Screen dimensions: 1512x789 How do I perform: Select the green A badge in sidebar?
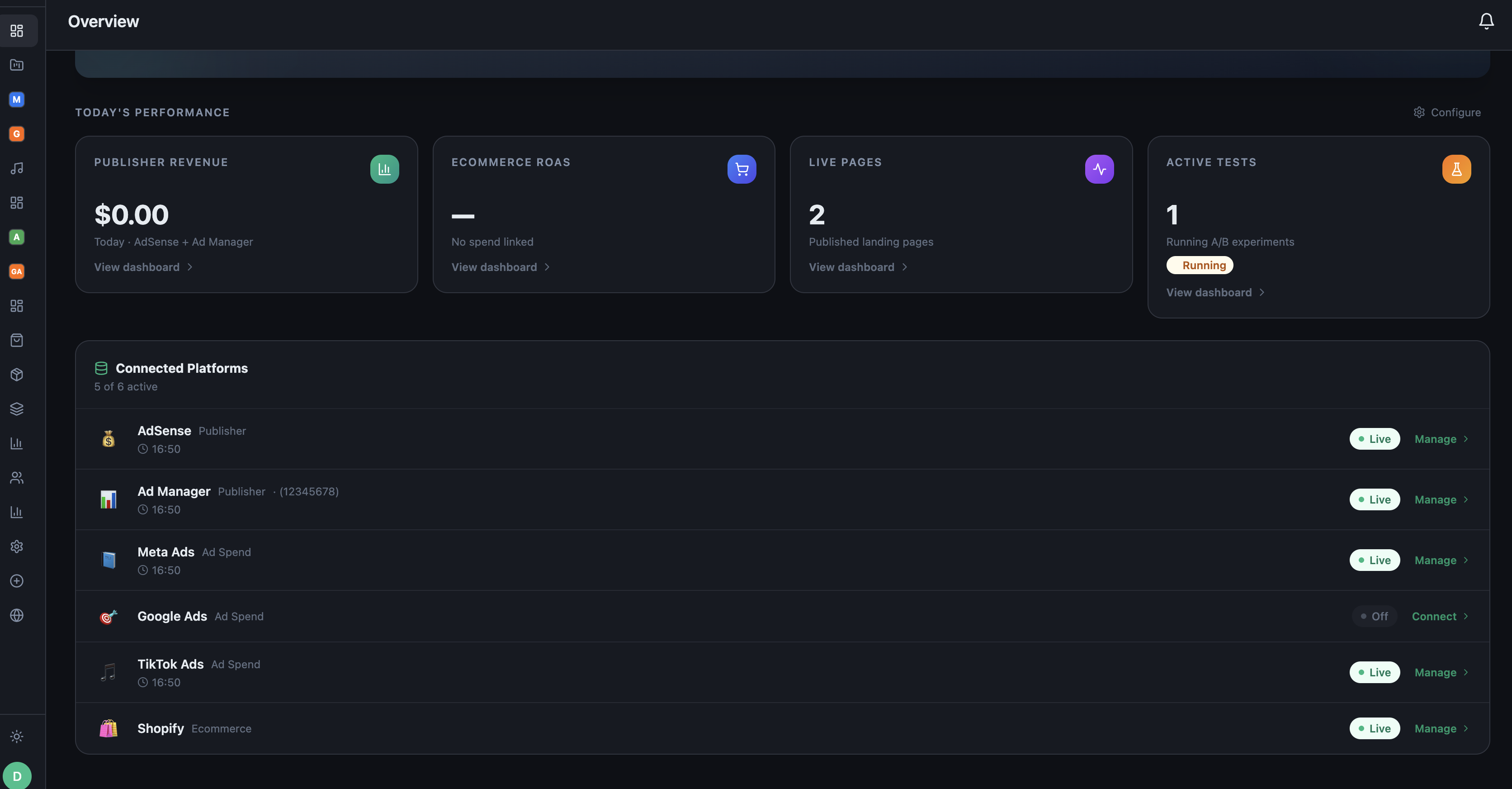tap(17, 237)
